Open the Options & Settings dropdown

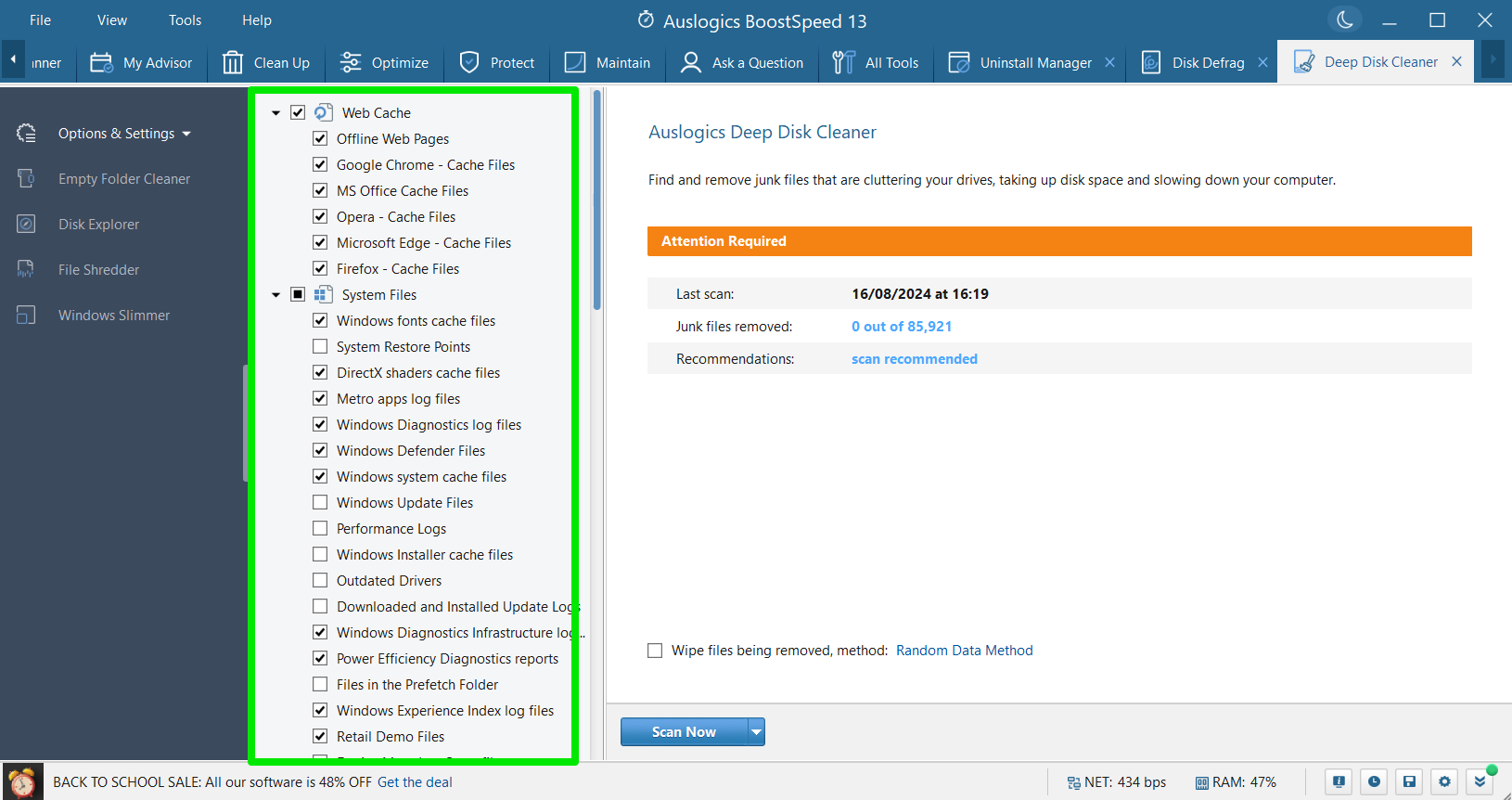coord(123,134)
